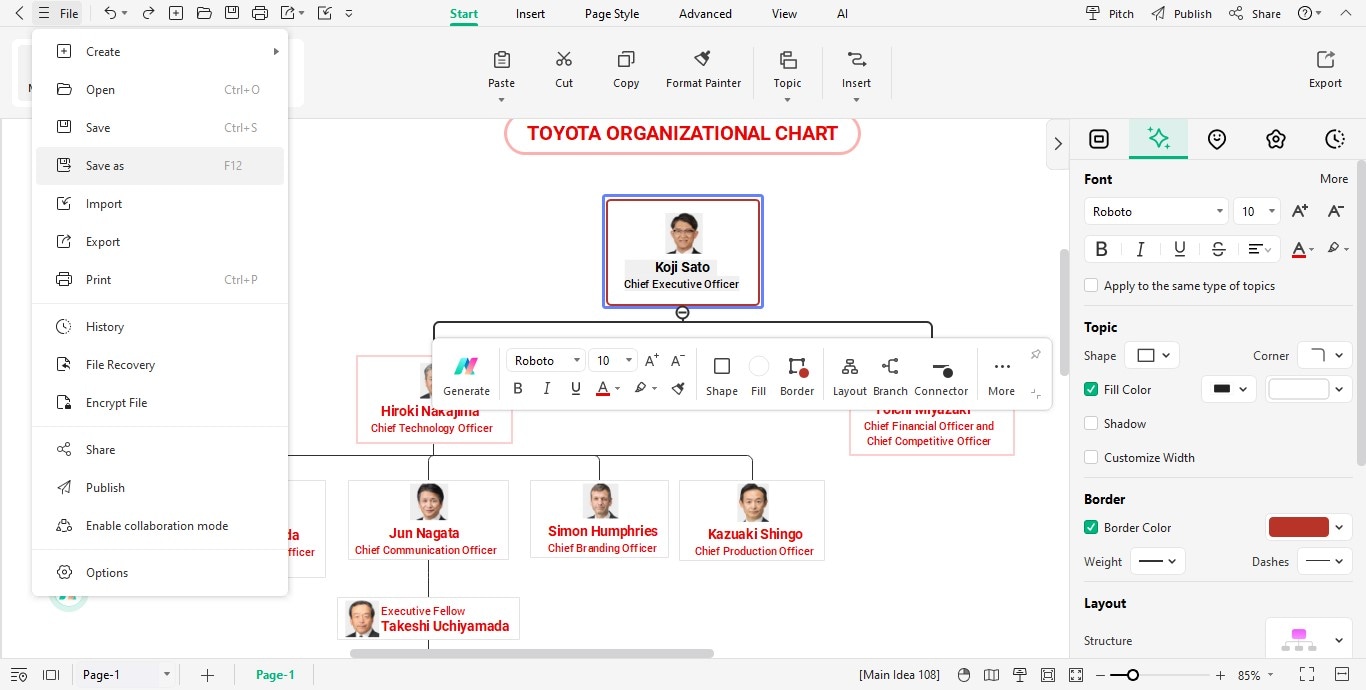Increase font size in right panel
The height and width of the screenshot is (690, 1366).
pos(1299,211)
